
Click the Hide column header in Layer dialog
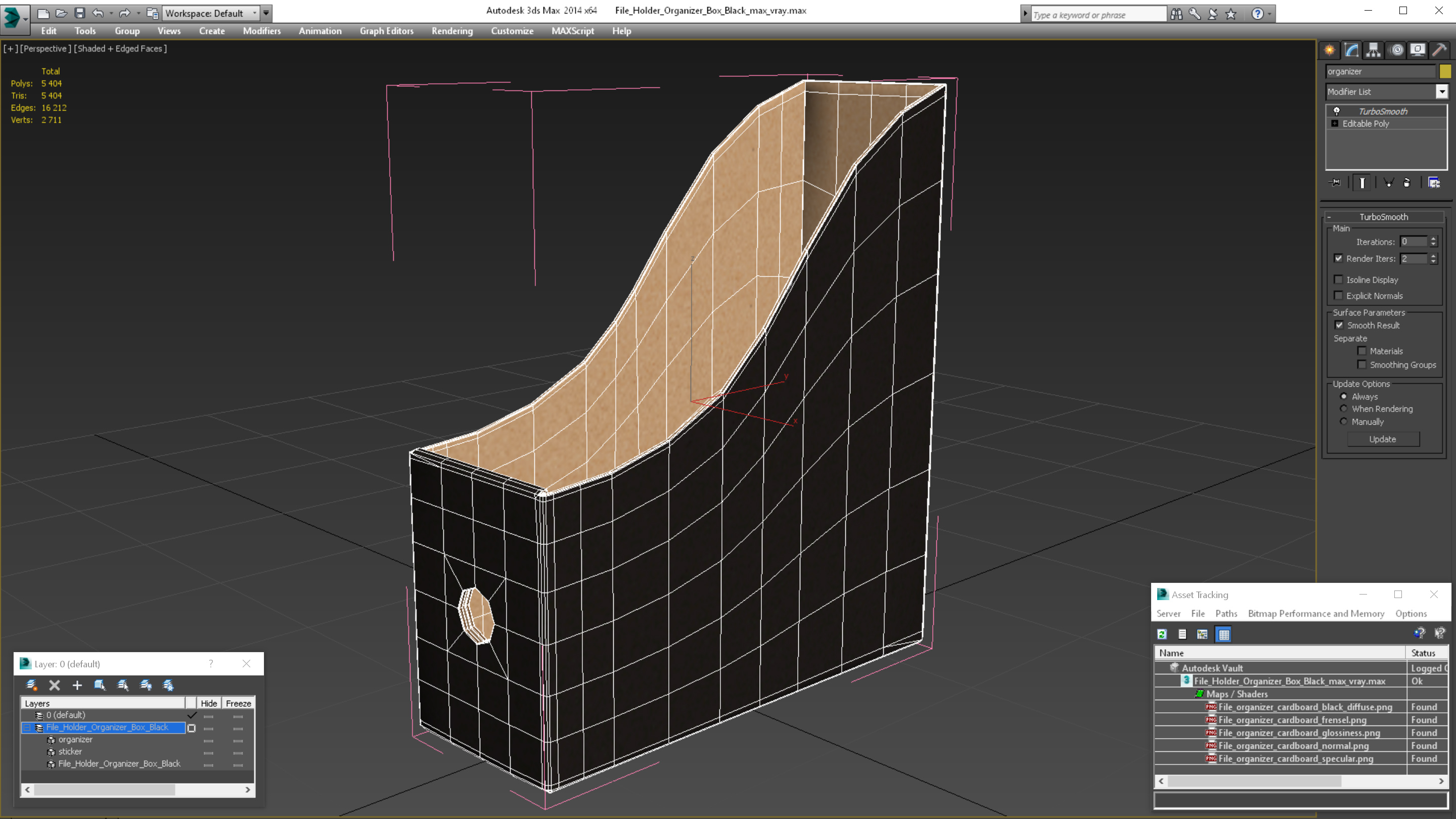(209, 703)
